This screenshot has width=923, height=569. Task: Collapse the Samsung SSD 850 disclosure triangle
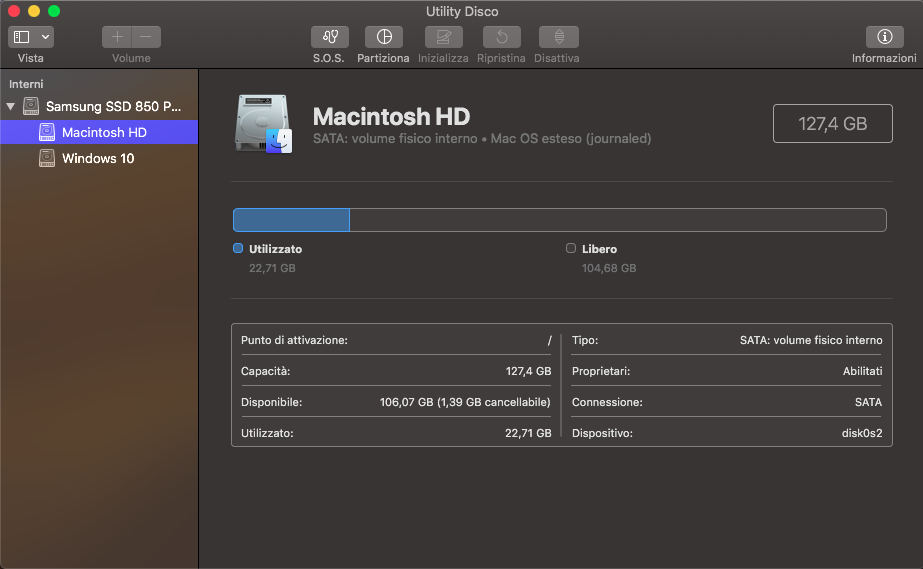pos(11,107)
